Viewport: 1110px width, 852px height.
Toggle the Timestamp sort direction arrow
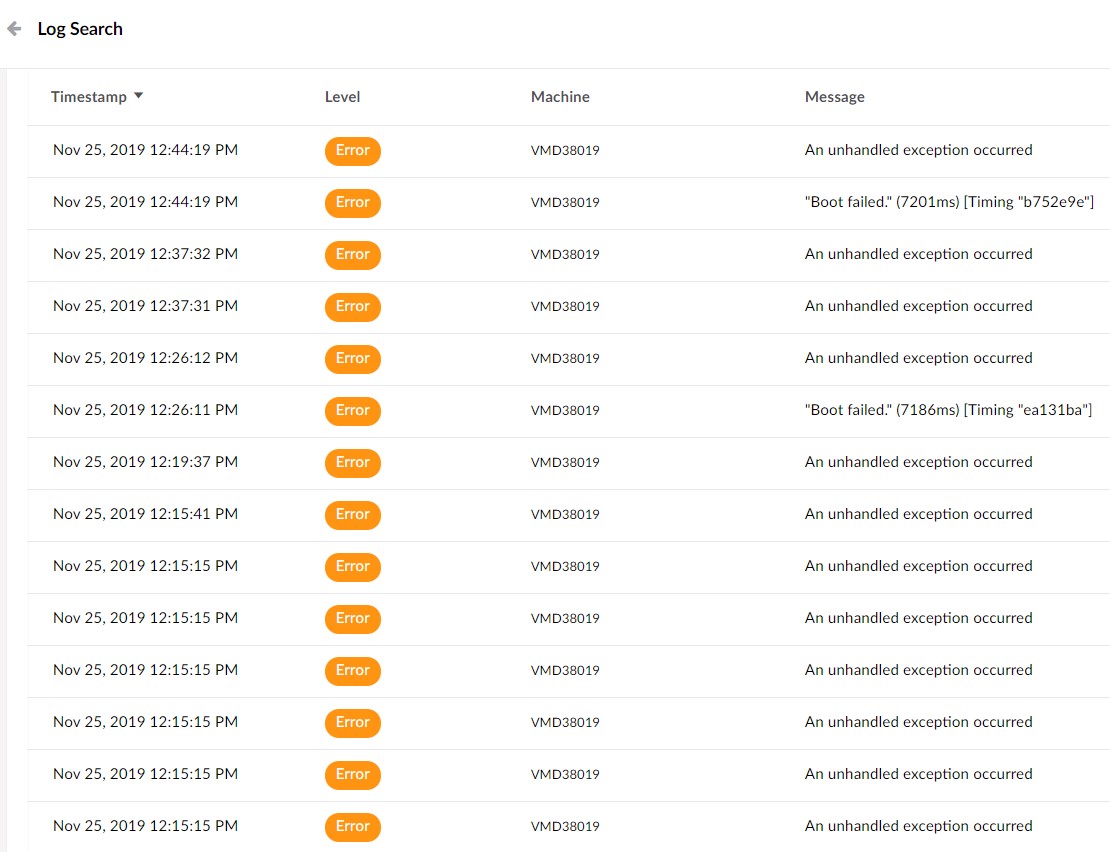[139, 96]
